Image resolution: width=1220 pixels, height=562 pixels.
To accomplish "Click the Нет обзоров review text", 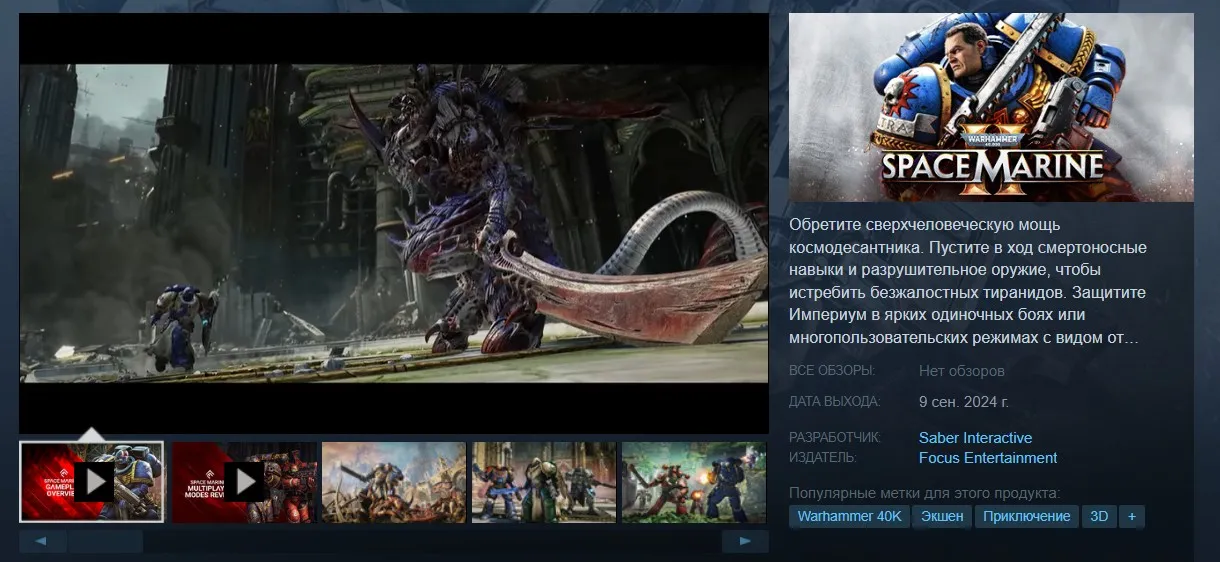I will (x=962, y=371).
